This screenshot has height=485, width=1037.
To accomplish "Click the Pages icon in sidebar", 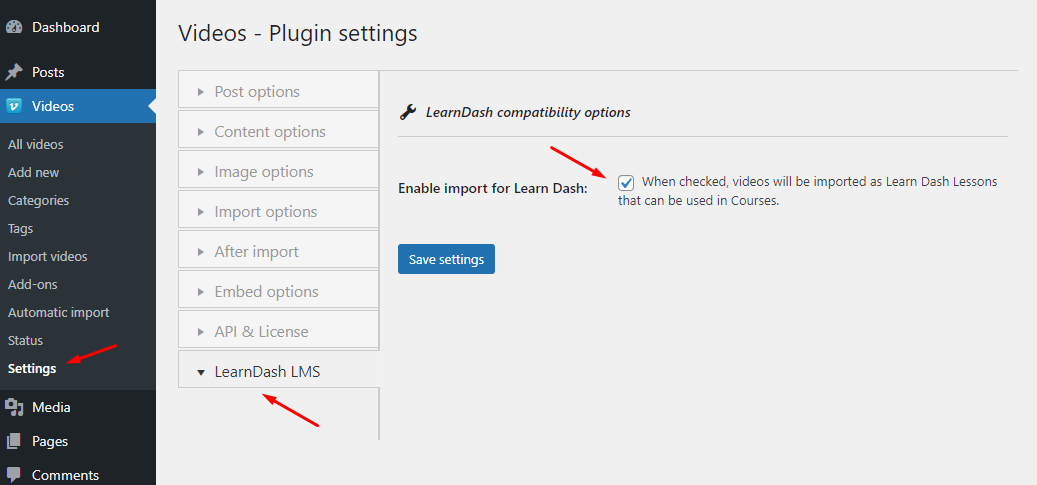I will 14,441.
